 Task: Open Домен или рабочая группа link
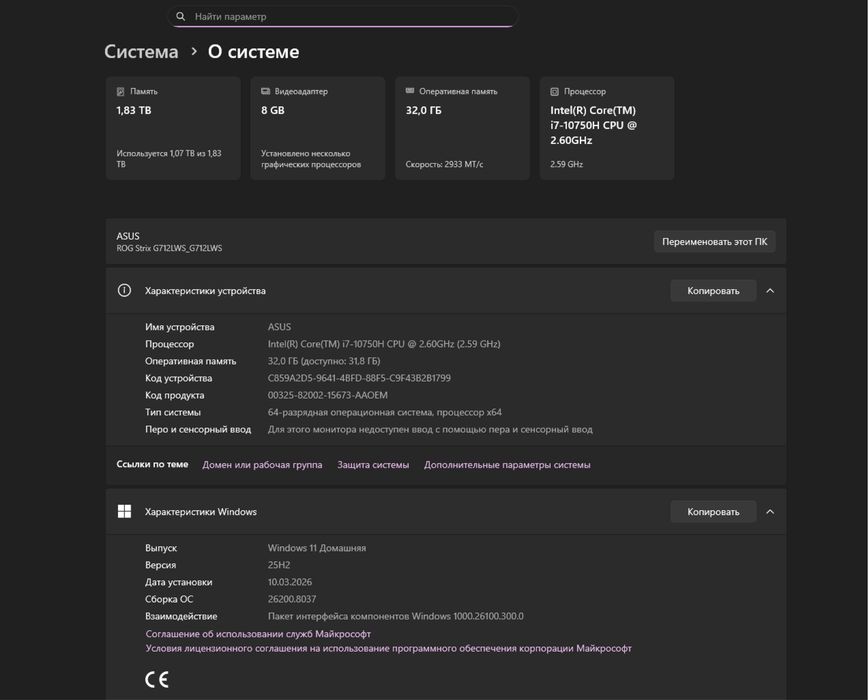262,465
